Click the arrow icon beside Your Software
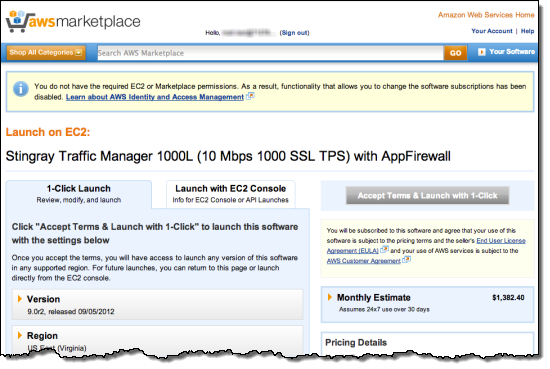550x369 pixels. [482, 52]
